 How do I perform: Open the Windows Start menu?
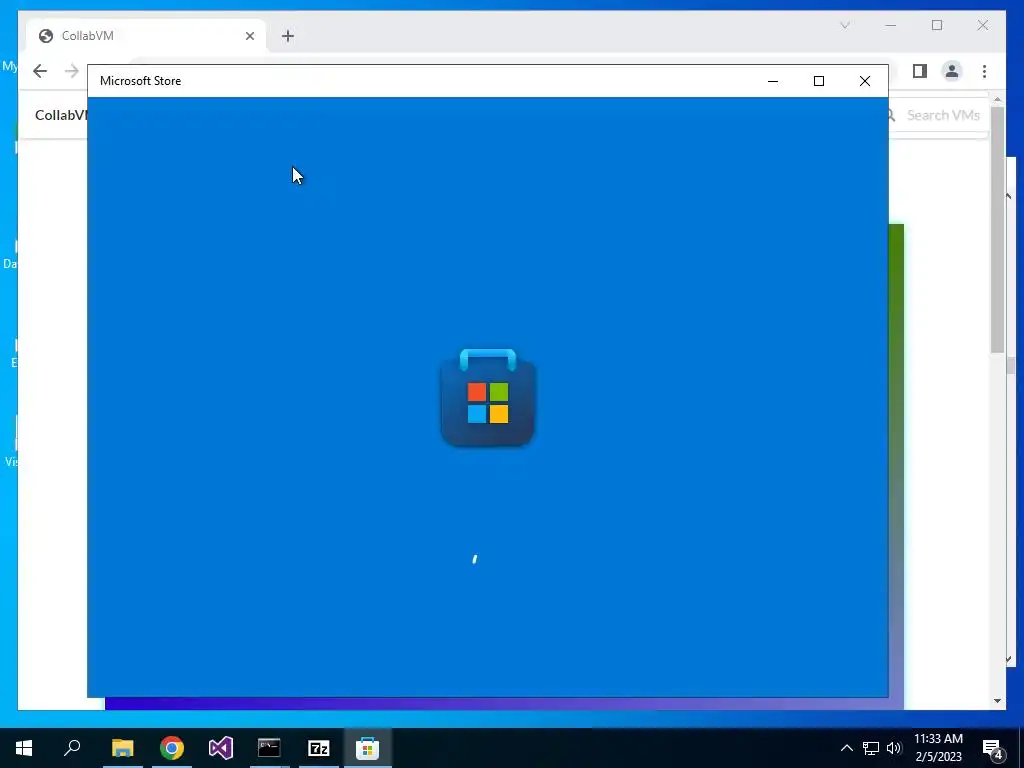point(24,748)
